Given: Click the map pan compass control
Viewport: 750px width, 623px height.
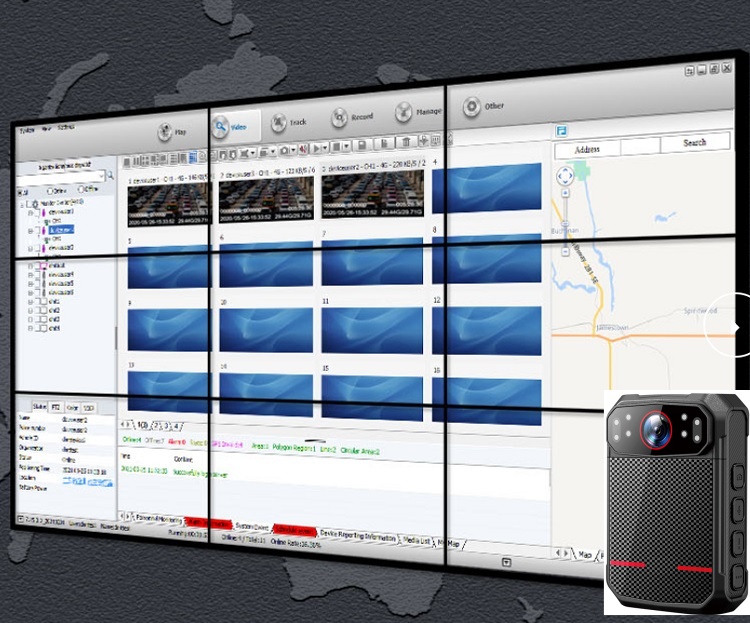Looking at the screenshot, I should [x=564, y=175].
